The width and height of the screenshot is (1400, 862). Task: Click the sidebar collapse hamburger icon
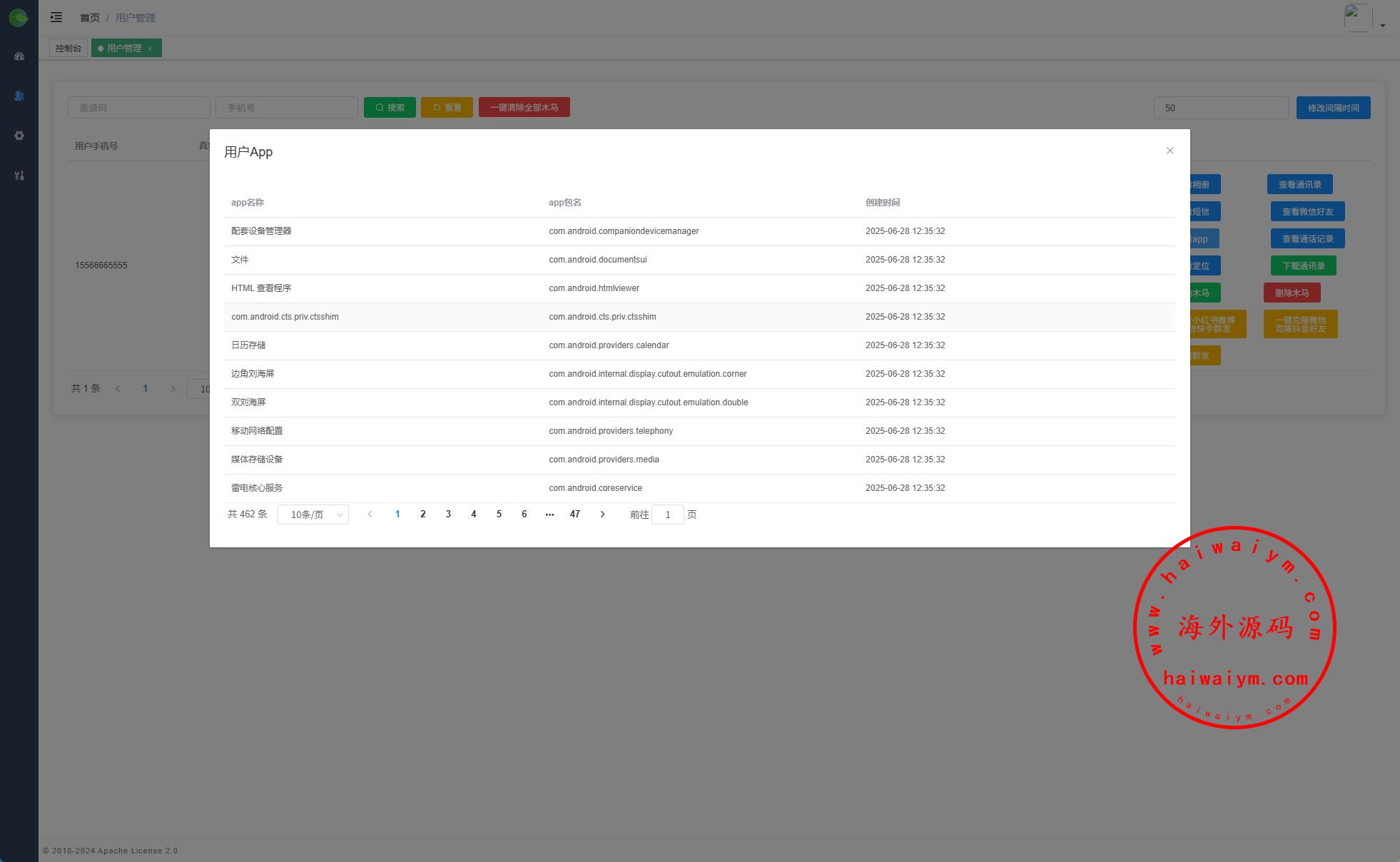pyautogui.click(x=56, y=17)
